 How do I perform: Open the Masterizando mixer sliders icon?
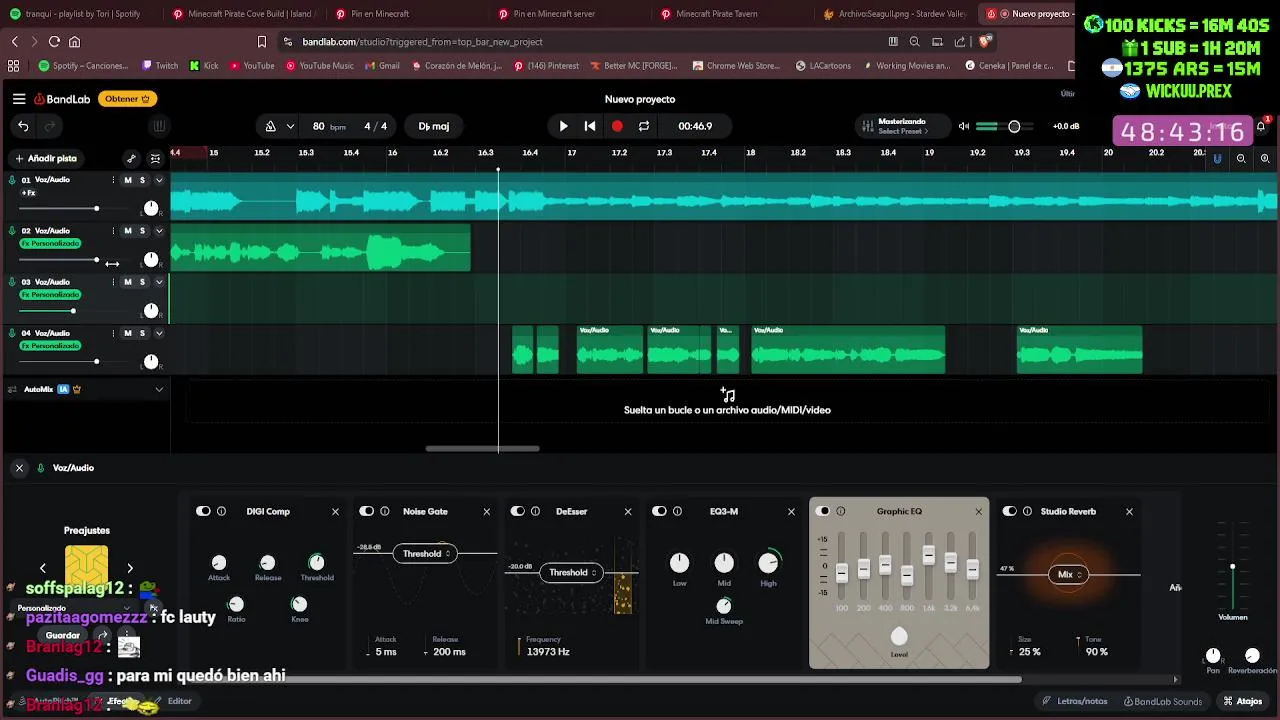pos(867,126)
